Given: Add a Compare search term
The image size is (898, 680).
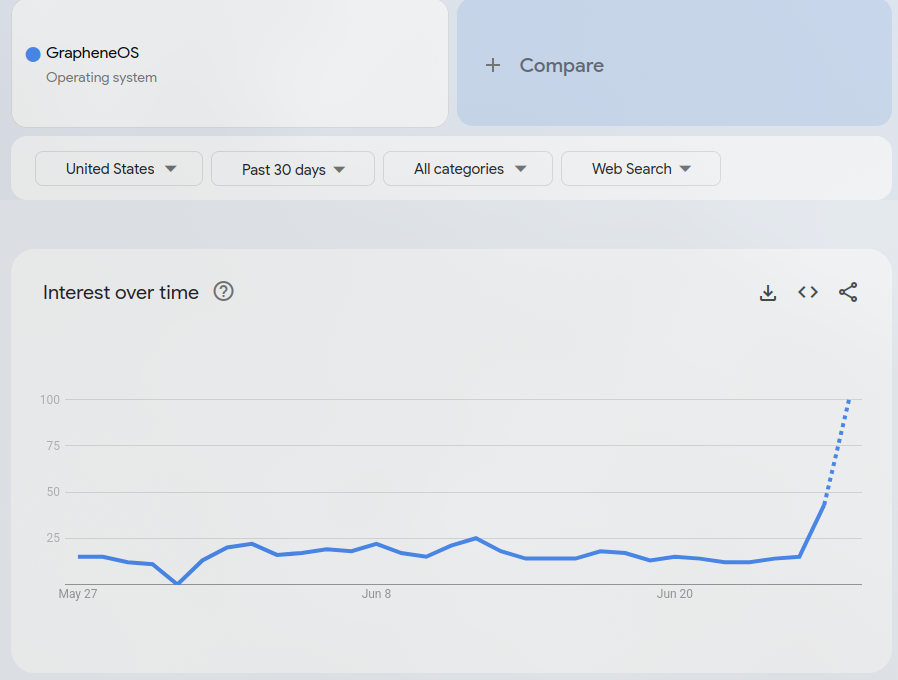Looking at the screenshot, I should pos(674,63).
